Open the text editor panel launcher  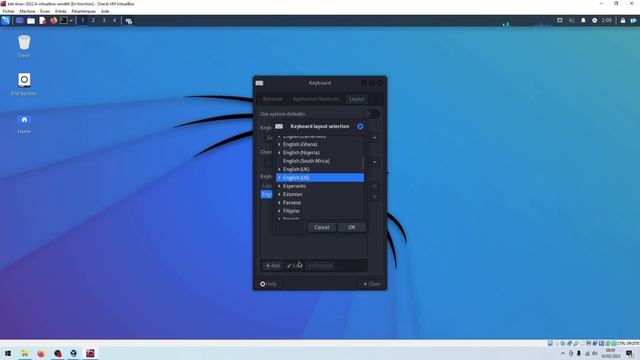(42, 20)
